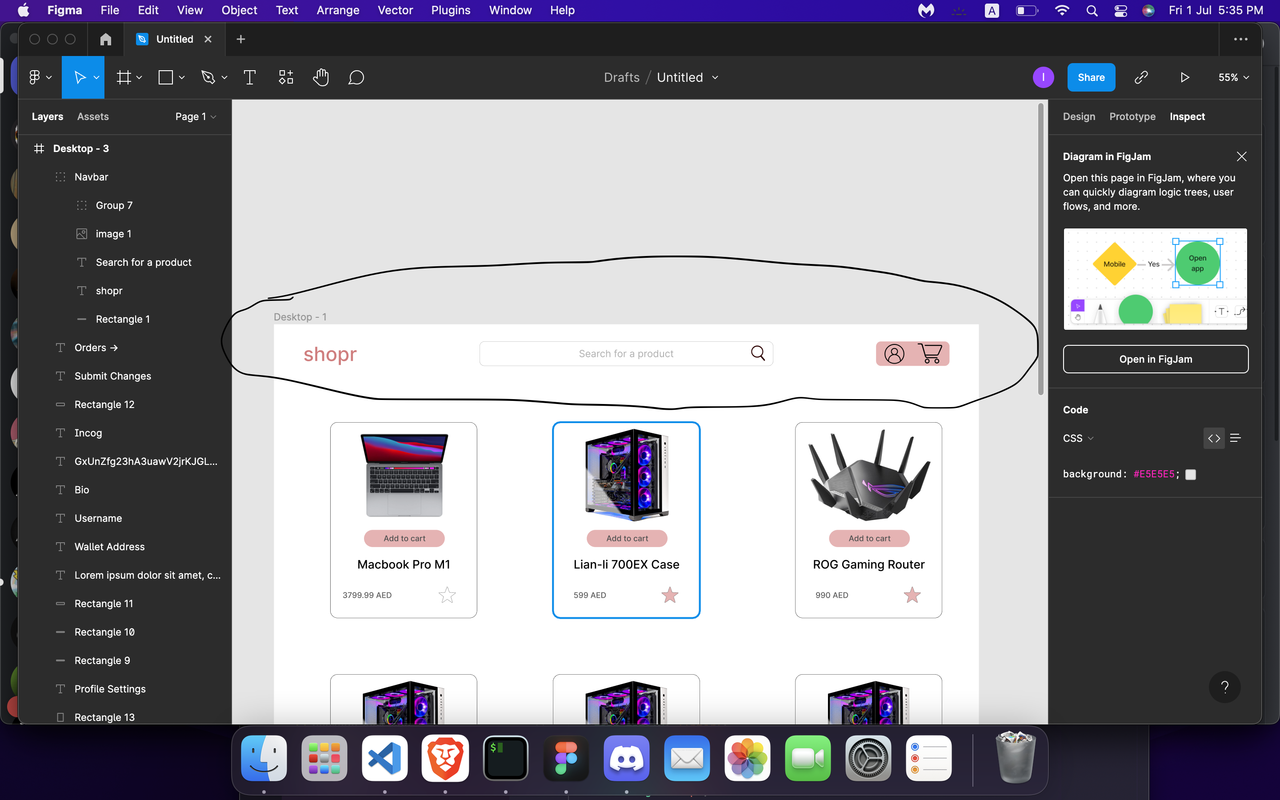1280x800 pixels.
Task: Click Add to cart under Macbook Pro M1
Action: click(404, 538)
